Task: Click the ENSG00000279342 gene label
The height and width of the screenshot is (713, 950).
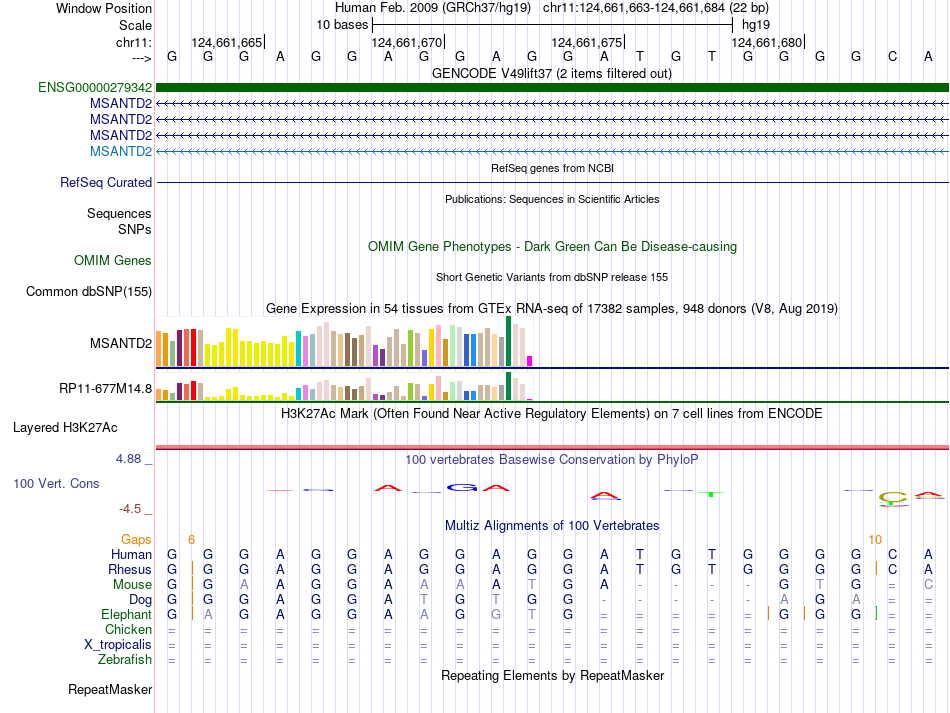Action: [95, 87]
